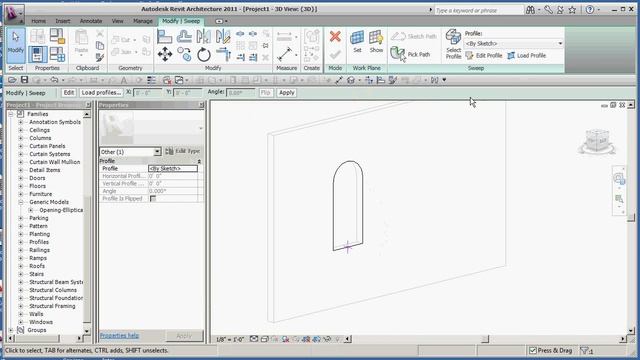Click the keyword search input field
Image resolution: width=640 pixels, height=360 pixels.
(x=479, y=10)
